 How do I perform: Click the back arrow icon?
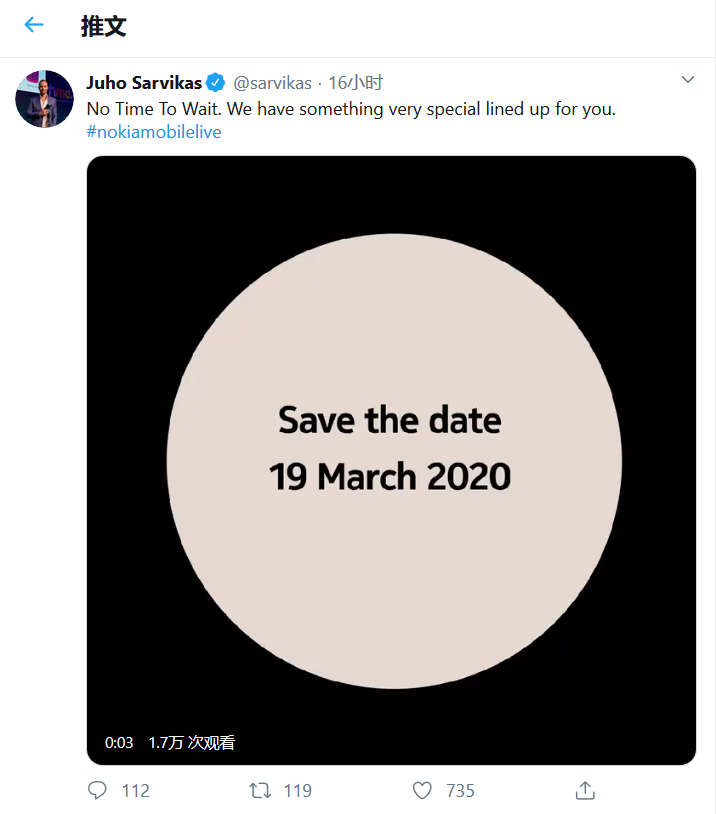(x=34, y=25)
